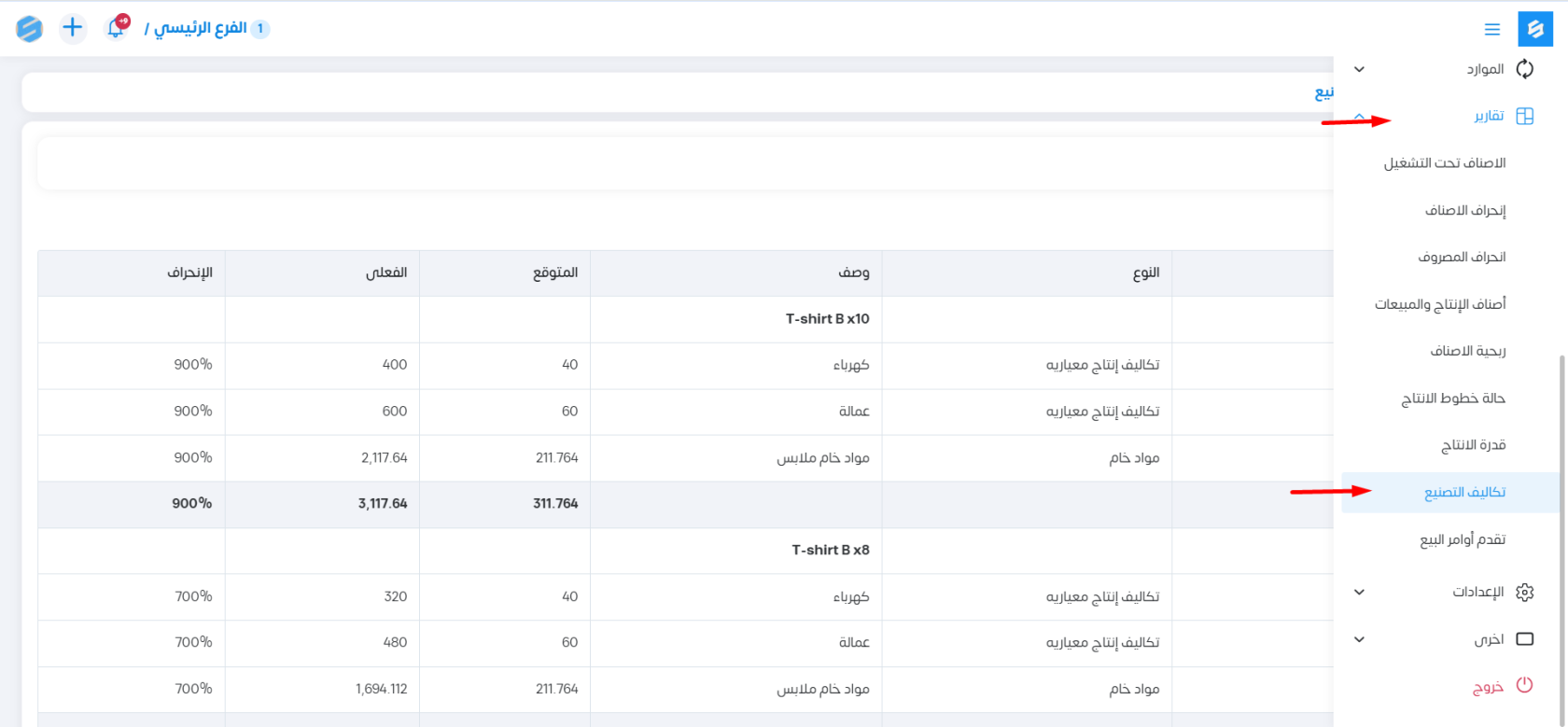Expand the الموارد section chevron
1568x727 pixels.
click(x=1359, y=69)
